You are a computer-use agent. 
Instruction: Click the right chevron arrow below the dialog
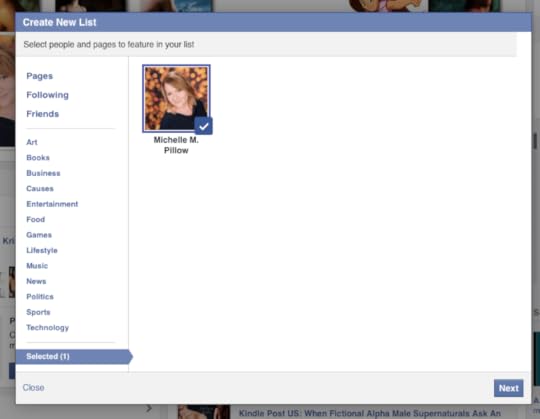[149, 409]
